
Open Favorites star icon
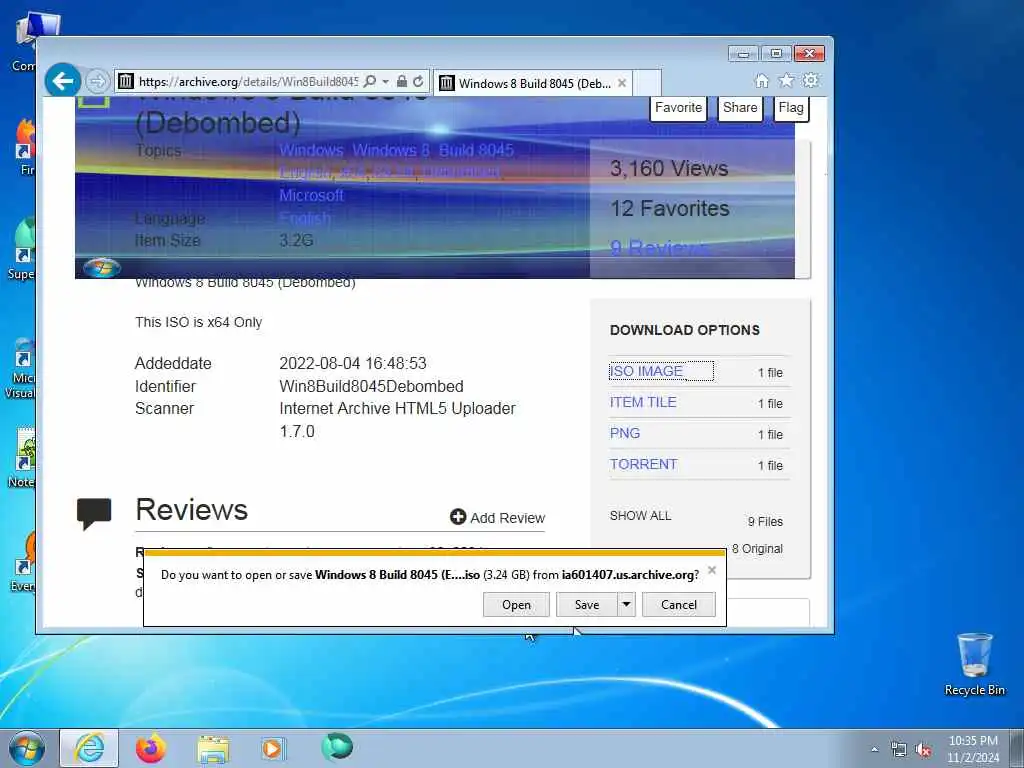tap(786, 80)
